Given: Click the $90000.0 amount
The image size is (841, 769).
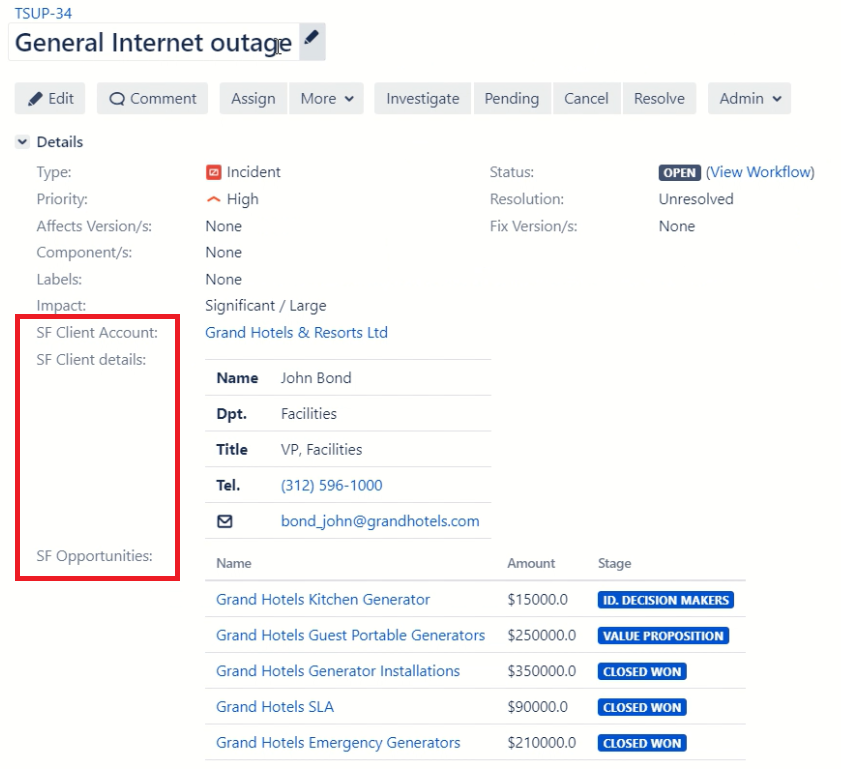Looking at the screenshot, I should (x=537, y=707).
